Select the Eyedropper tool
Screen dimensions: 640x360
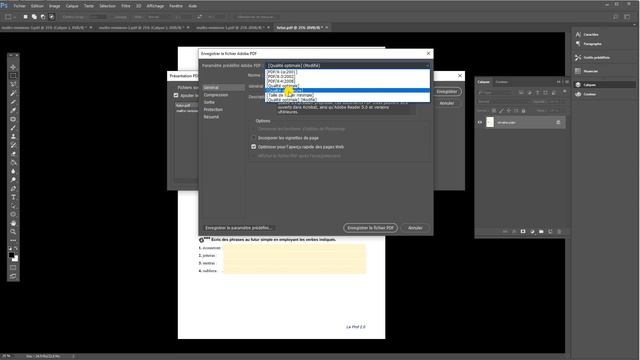click(13, 111)
